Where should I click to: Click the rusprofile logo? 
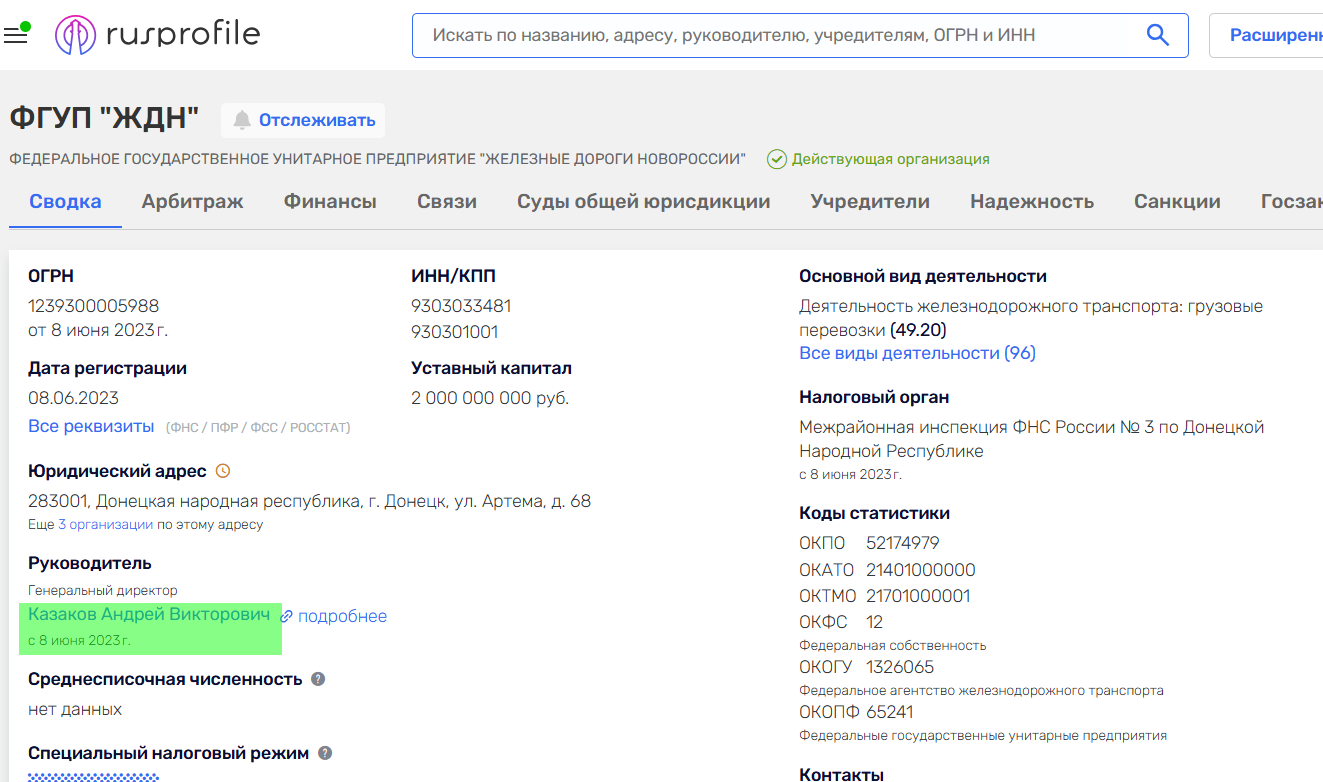(x=158, y=35)
